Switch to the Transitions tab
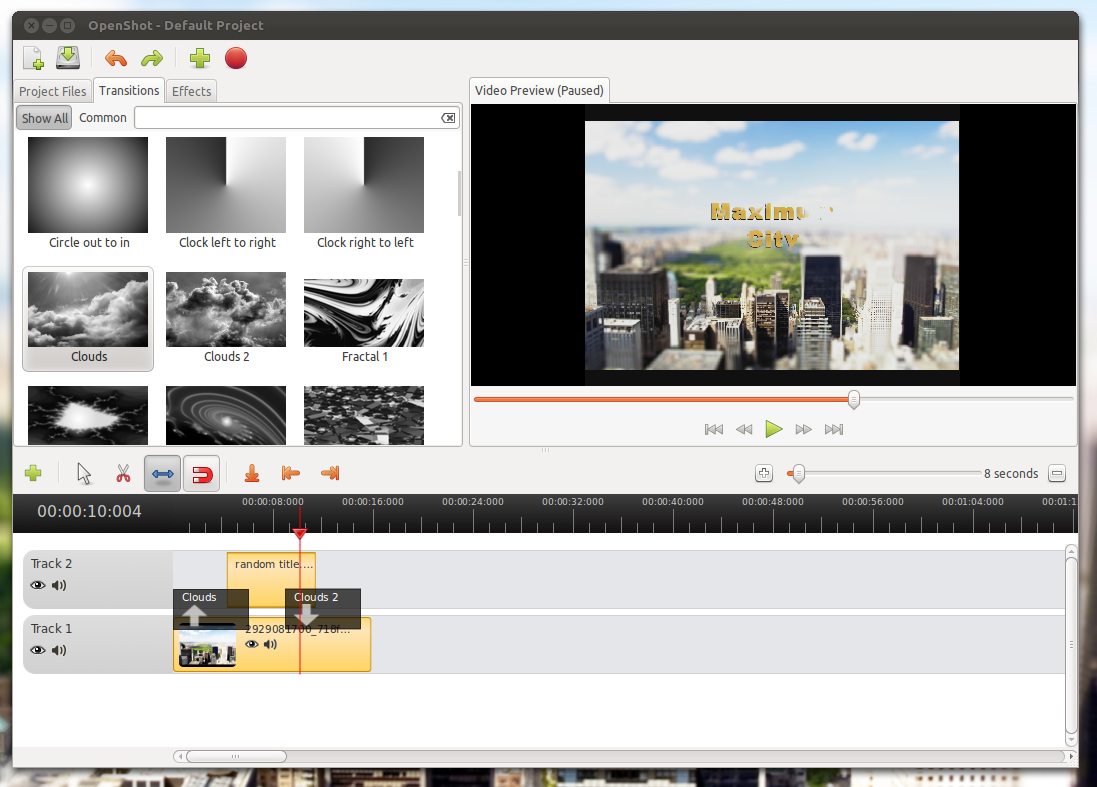 129,90
